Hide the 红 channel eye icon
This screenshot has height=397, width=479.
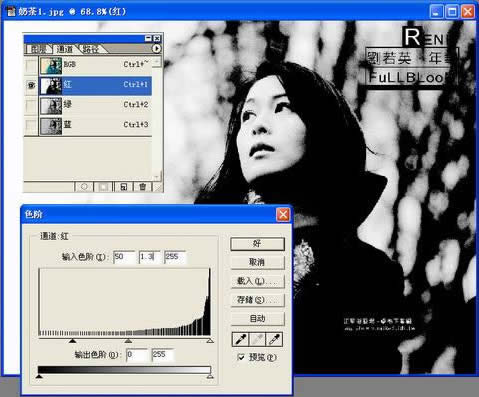point(31,85)
